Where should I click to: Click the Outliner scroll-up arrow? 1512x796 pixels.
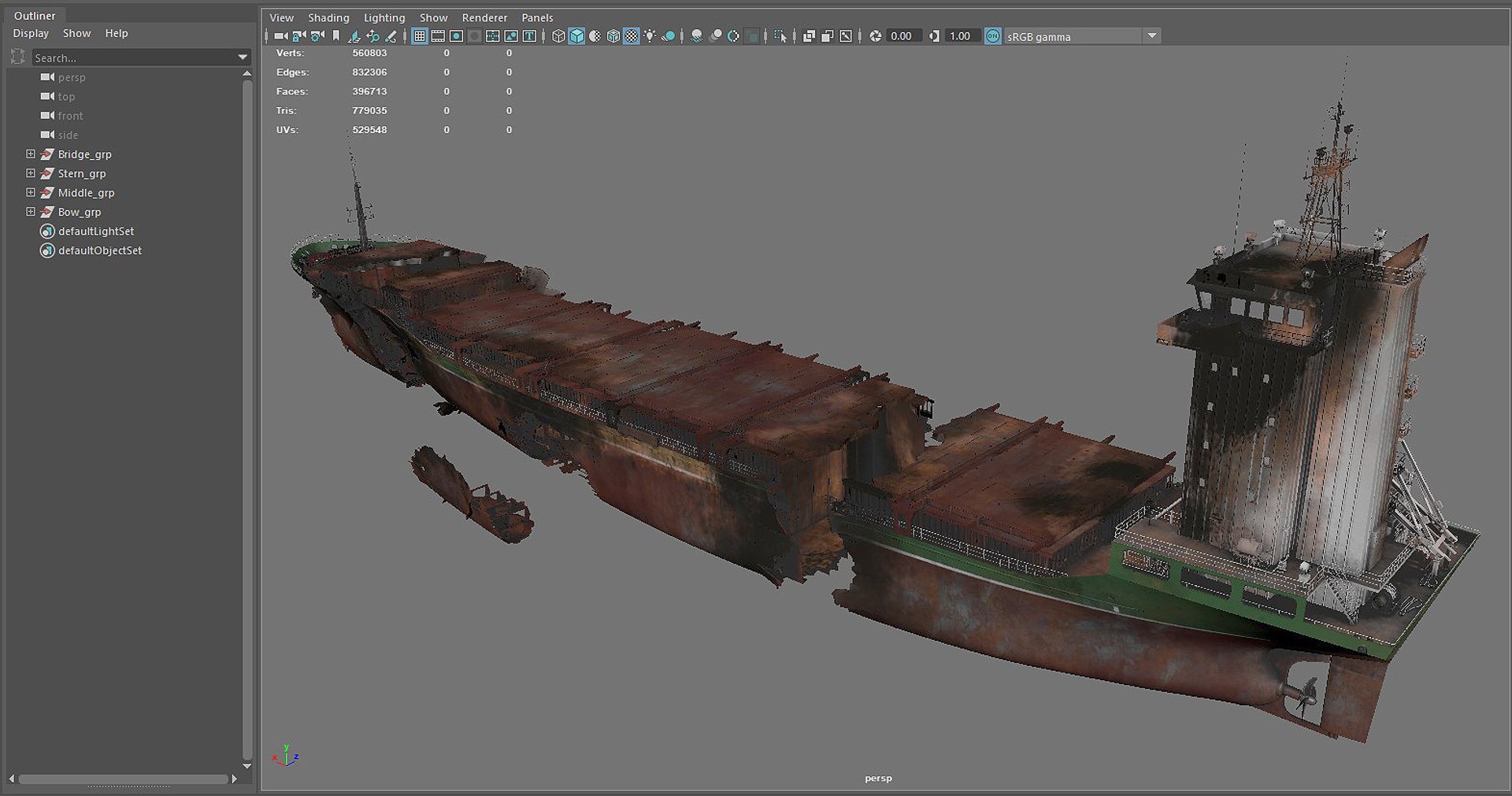[247, 73]
